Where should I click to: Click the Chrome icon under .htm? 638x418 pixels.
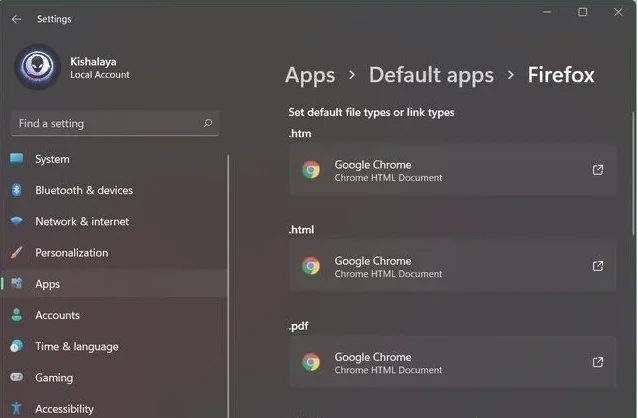[x=311, y=170]
